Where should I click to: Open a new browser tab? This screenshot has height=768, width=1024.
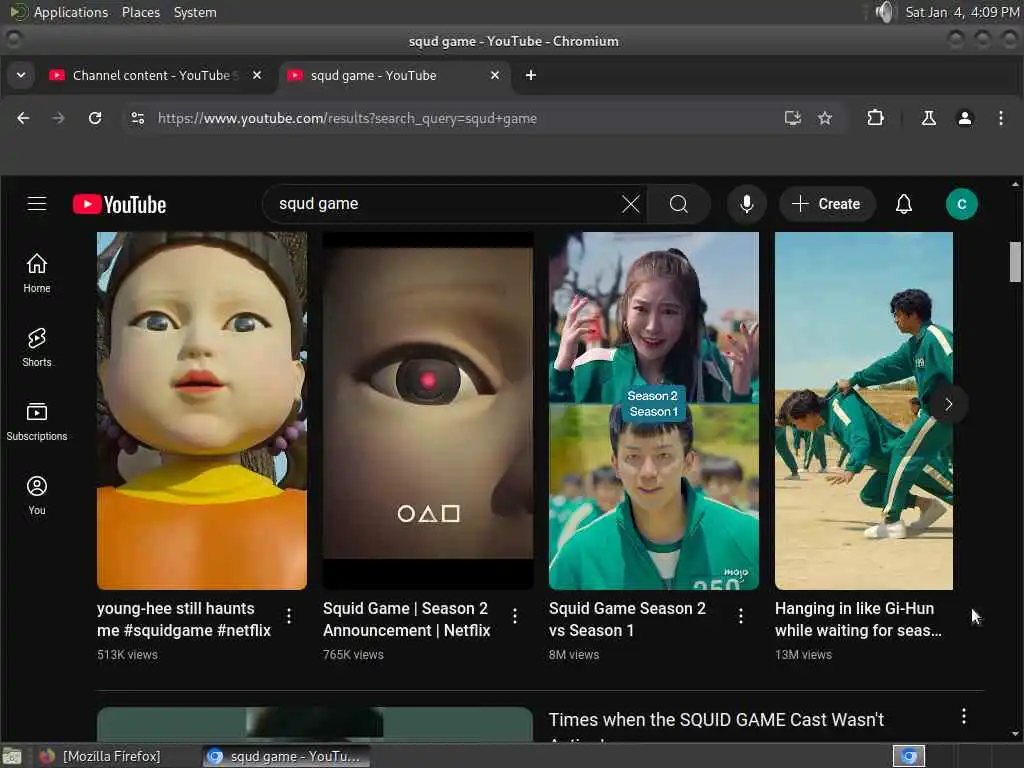[x=531, y=75]
